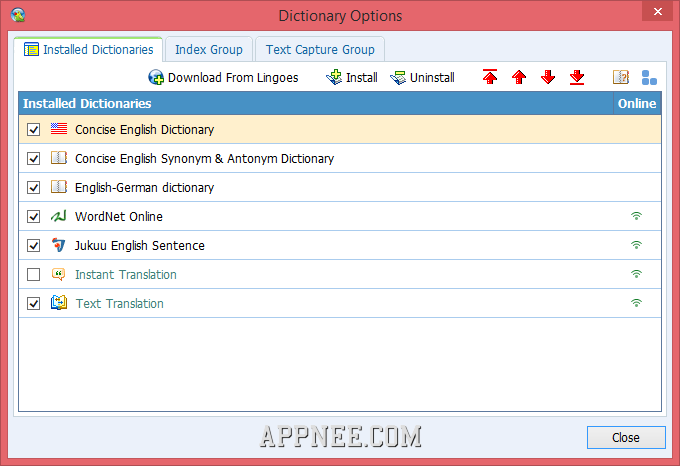The height and width of the screenshot is (466, 680).
Task: Click the online signal icon for Jukuu English Sentence
Action: click(x=636, y=245)
